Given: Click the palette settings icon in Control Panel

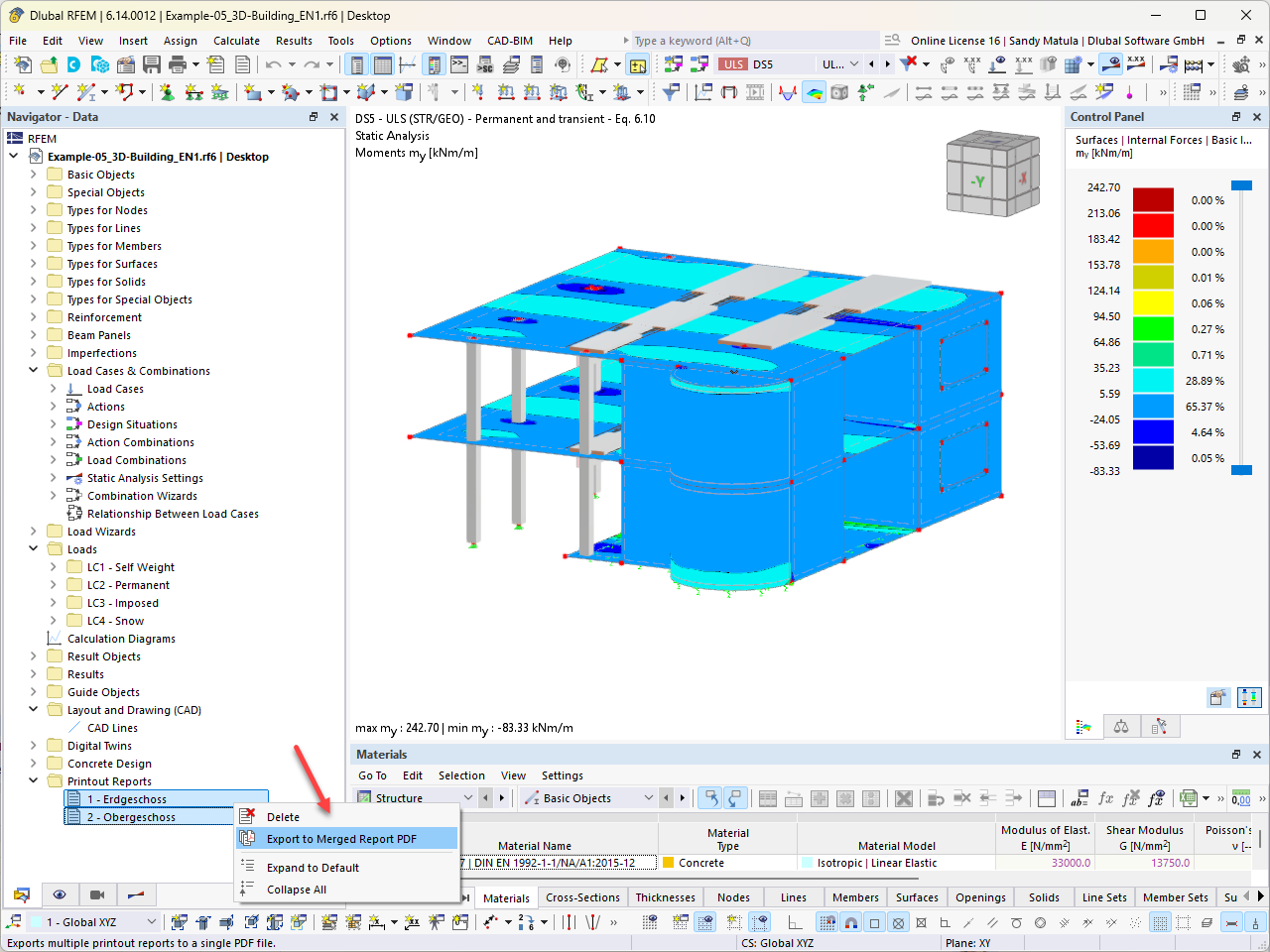Looking at the screenshot, I should tap(1218, 697).
